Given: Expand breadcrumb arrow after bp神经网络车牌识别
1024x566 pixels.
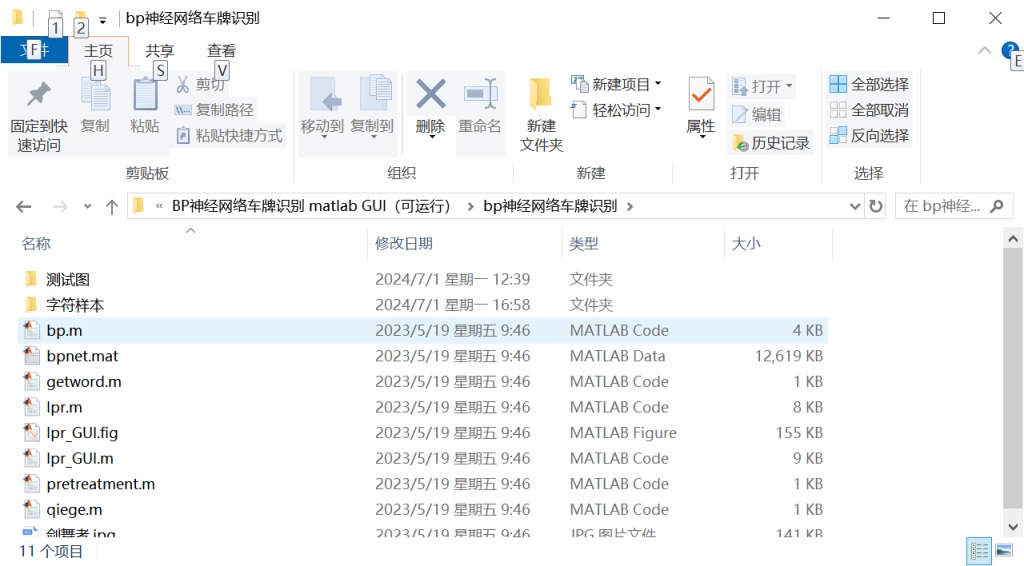Looking at the screenshot, I should tap(630, 207).
